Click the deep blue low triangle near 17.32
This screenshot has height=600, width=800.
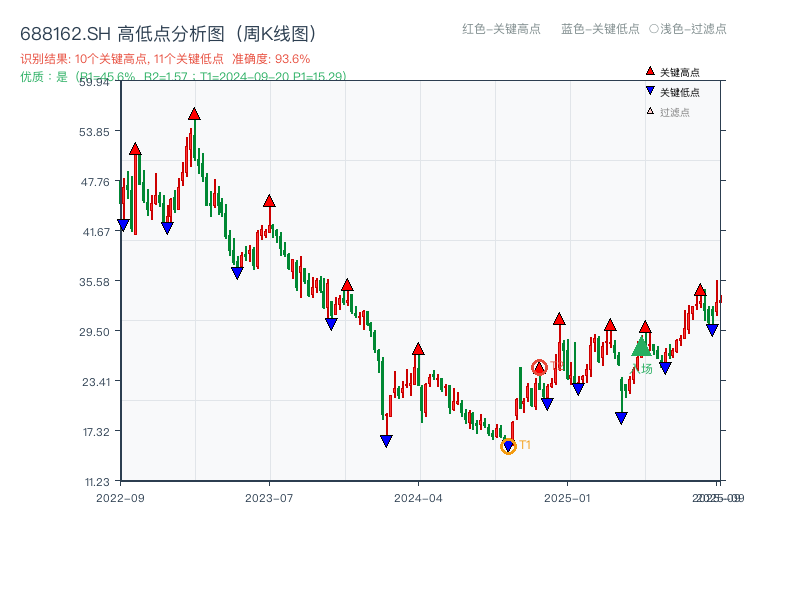[386, 438]
